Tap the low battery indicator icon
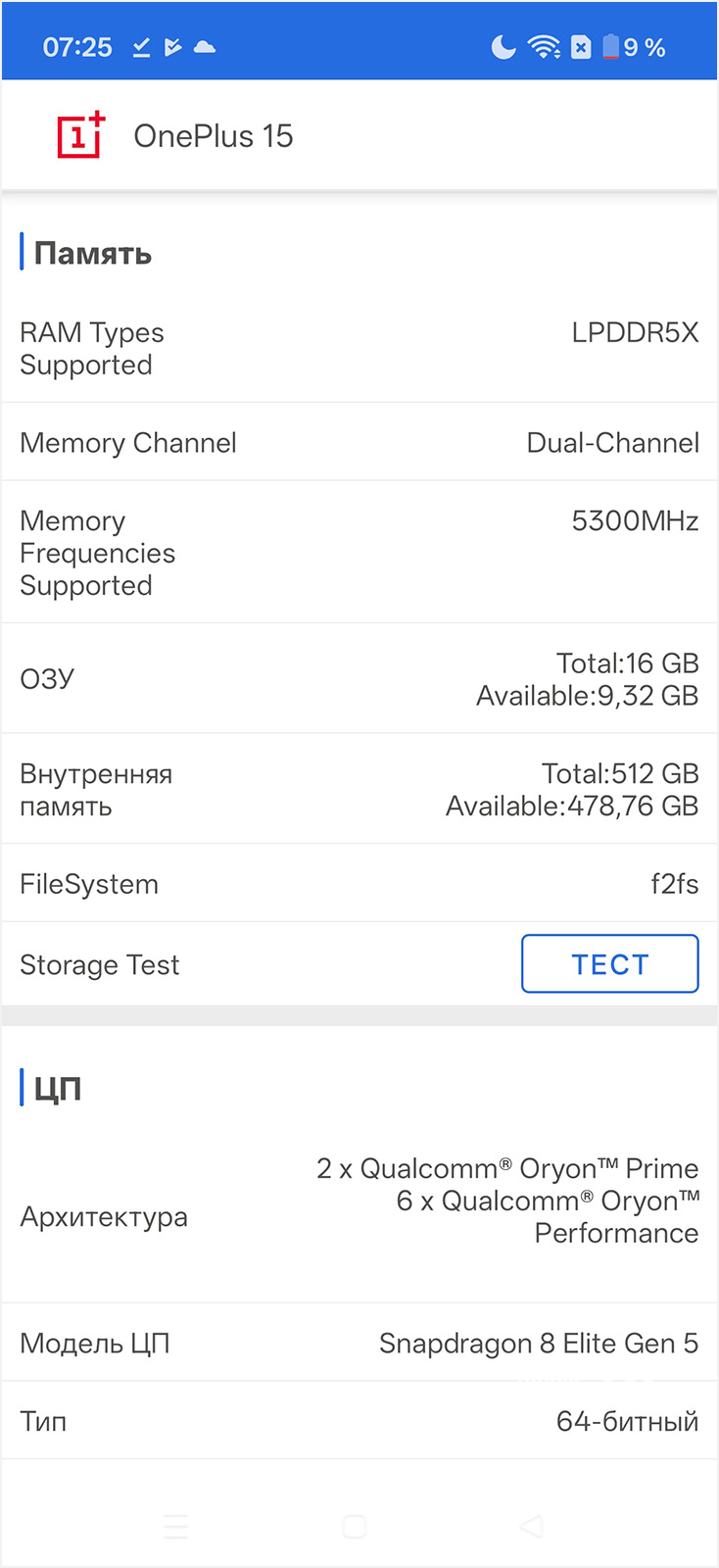The height and width of the screenshot is (1568, 719). (611, 47)
